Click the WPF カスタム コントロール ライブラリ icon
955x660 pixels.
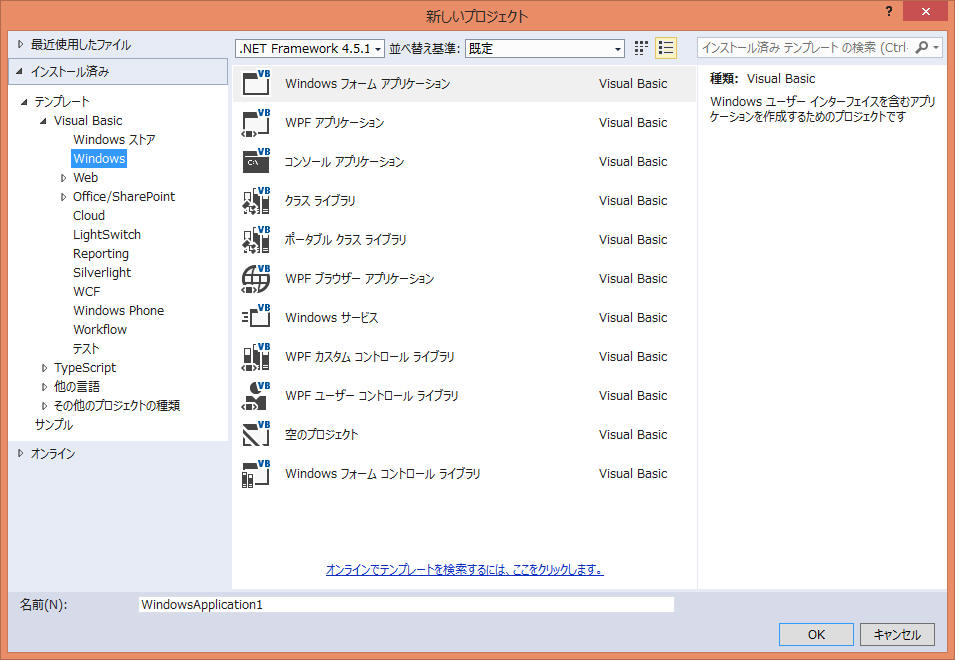(256, 356)
